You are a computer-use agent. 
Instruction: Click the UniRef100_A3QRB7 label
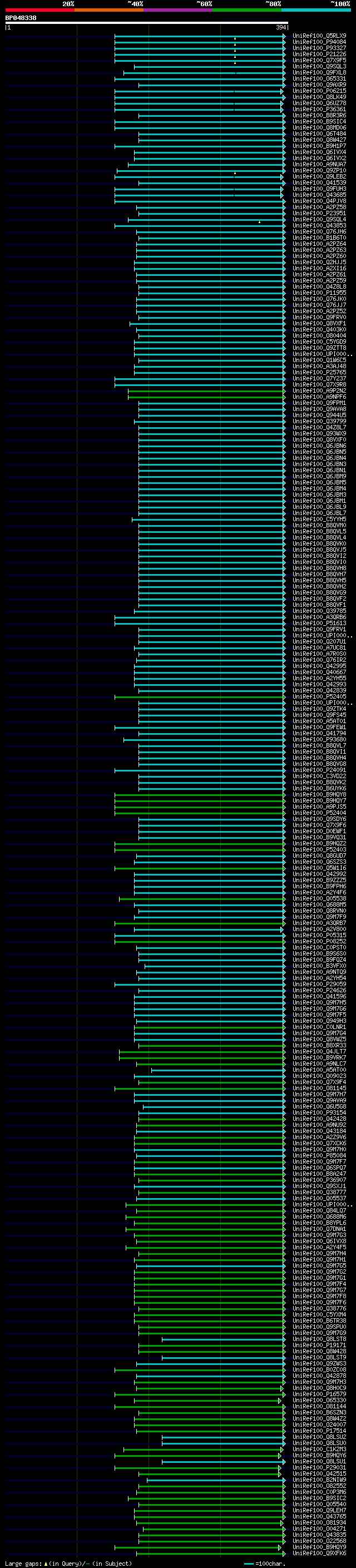click(x=319, y=923)
